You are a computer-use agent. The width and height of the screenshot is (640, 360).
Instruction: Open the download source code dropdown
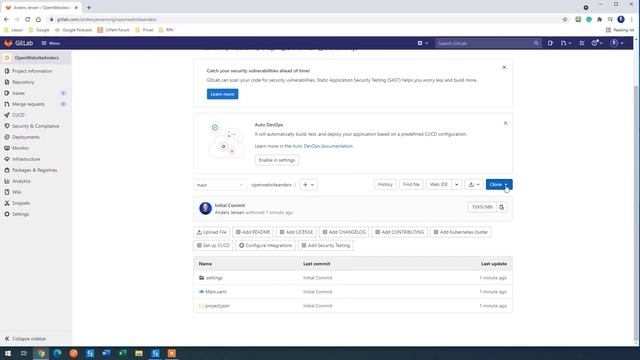[x=474, y=185]
